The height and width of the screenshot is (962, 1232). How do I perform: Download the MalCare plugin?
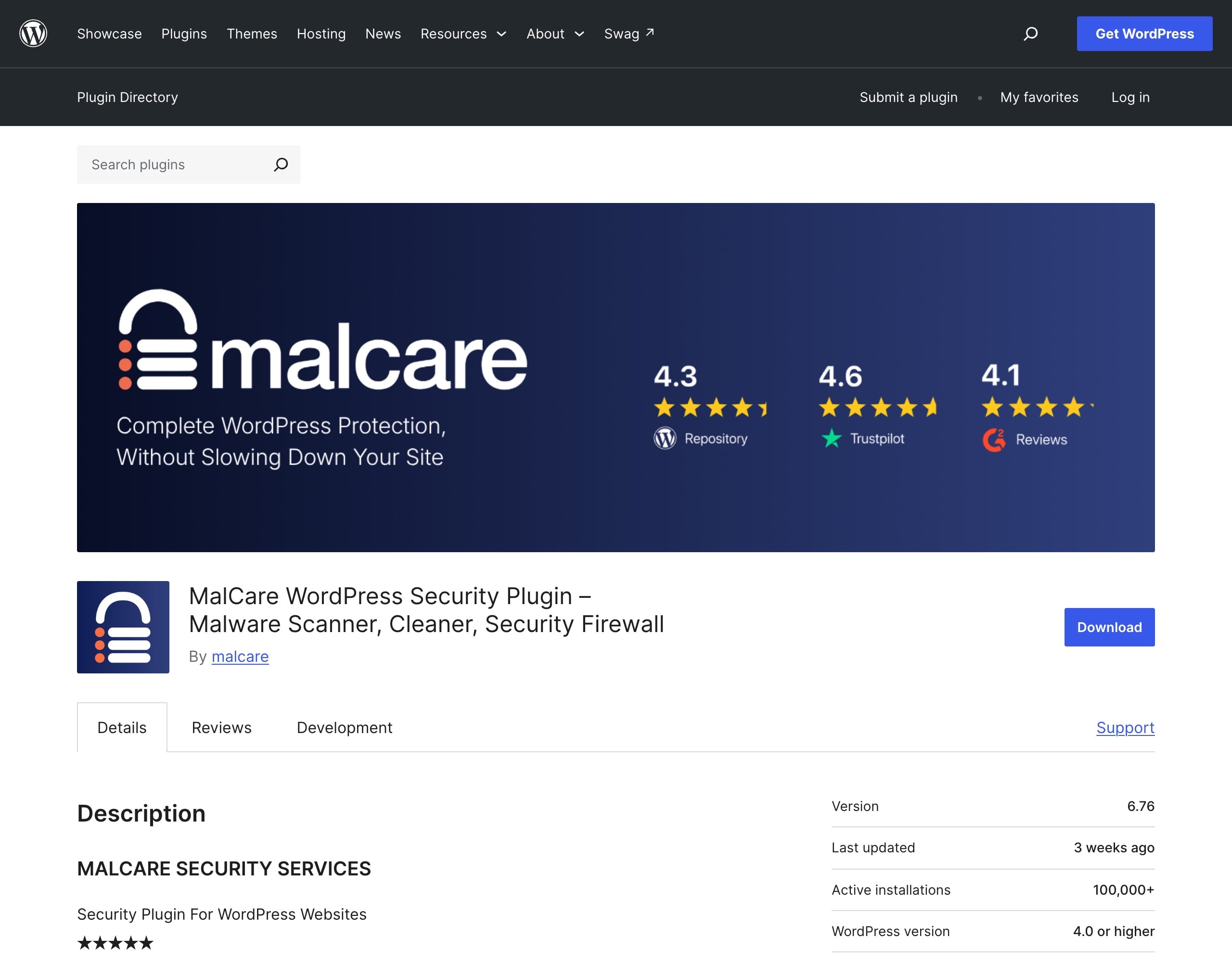coord(1109,627)
